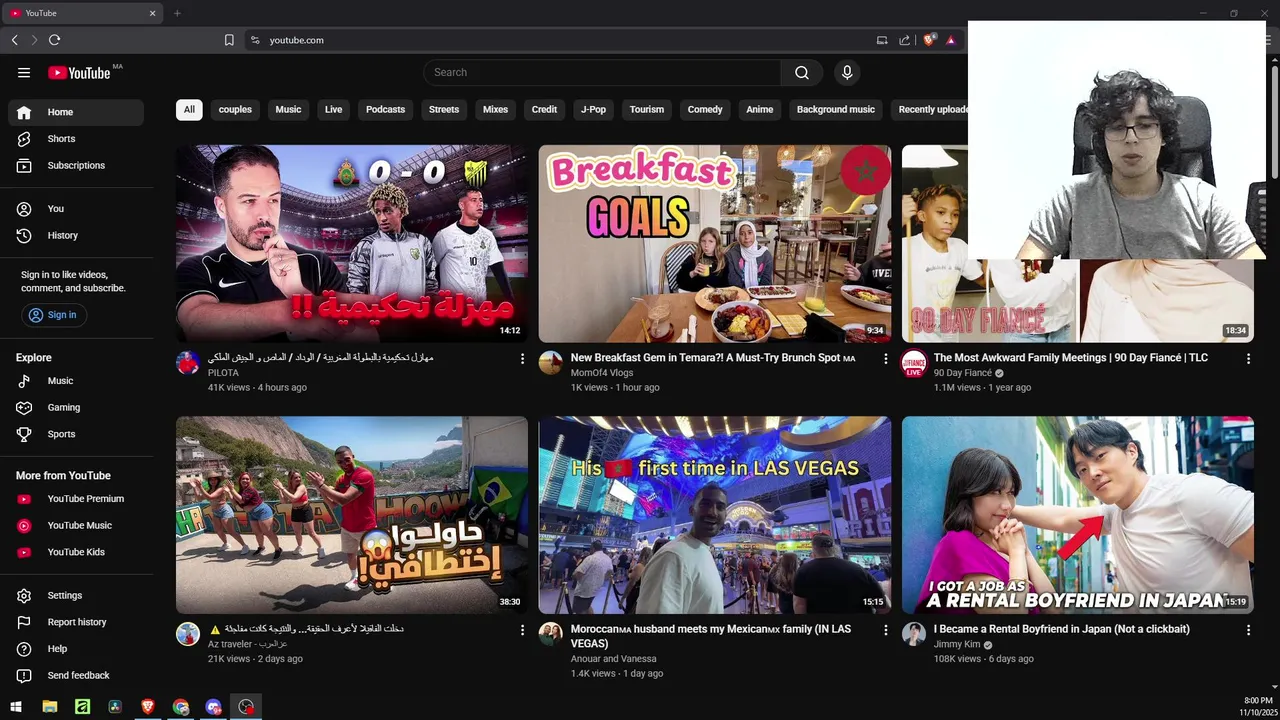Select the J-Pop filter chip

point(594,109)
